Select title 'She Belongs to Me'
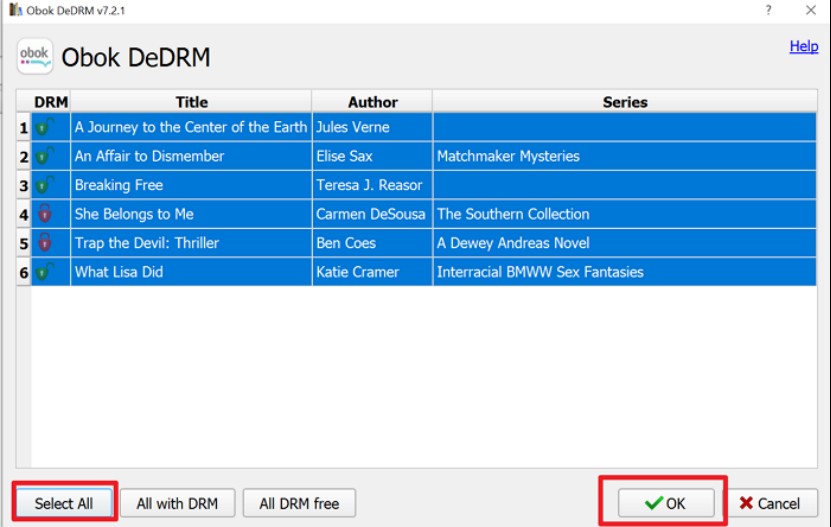 [x=191, y=214]
